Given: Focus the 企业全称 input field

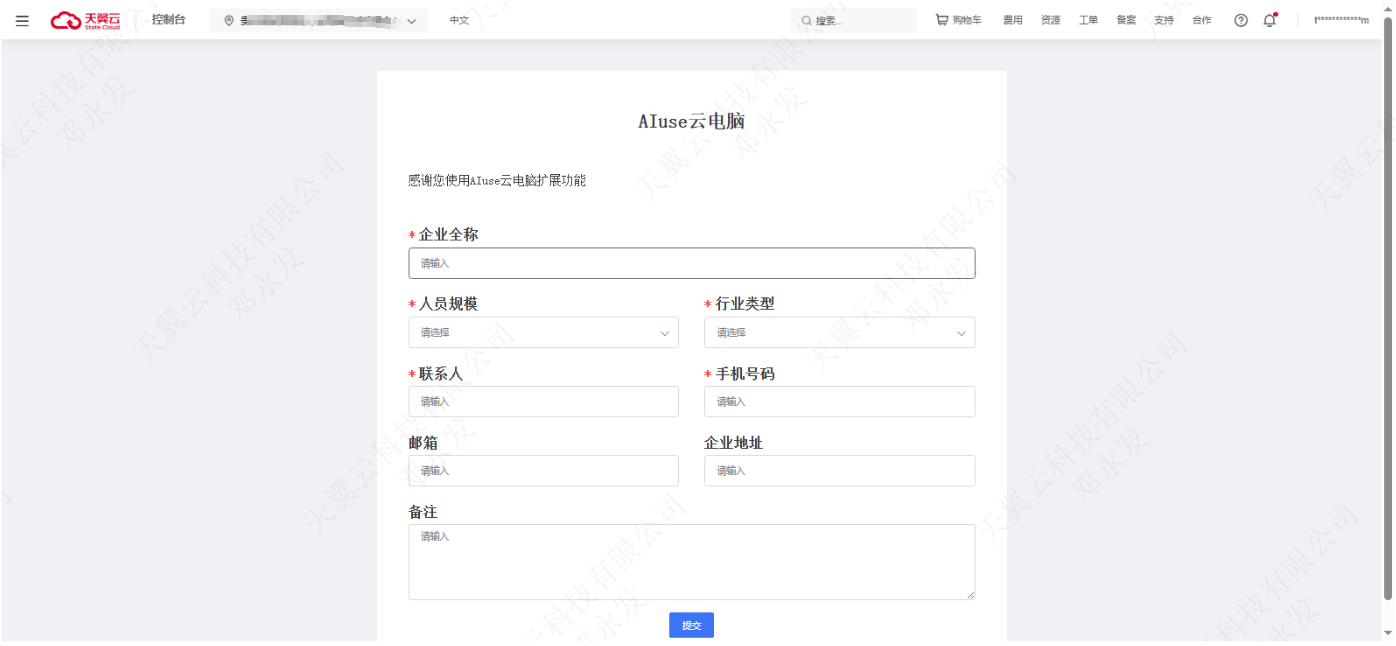Looking at the screenshot, I should [691, 263].
